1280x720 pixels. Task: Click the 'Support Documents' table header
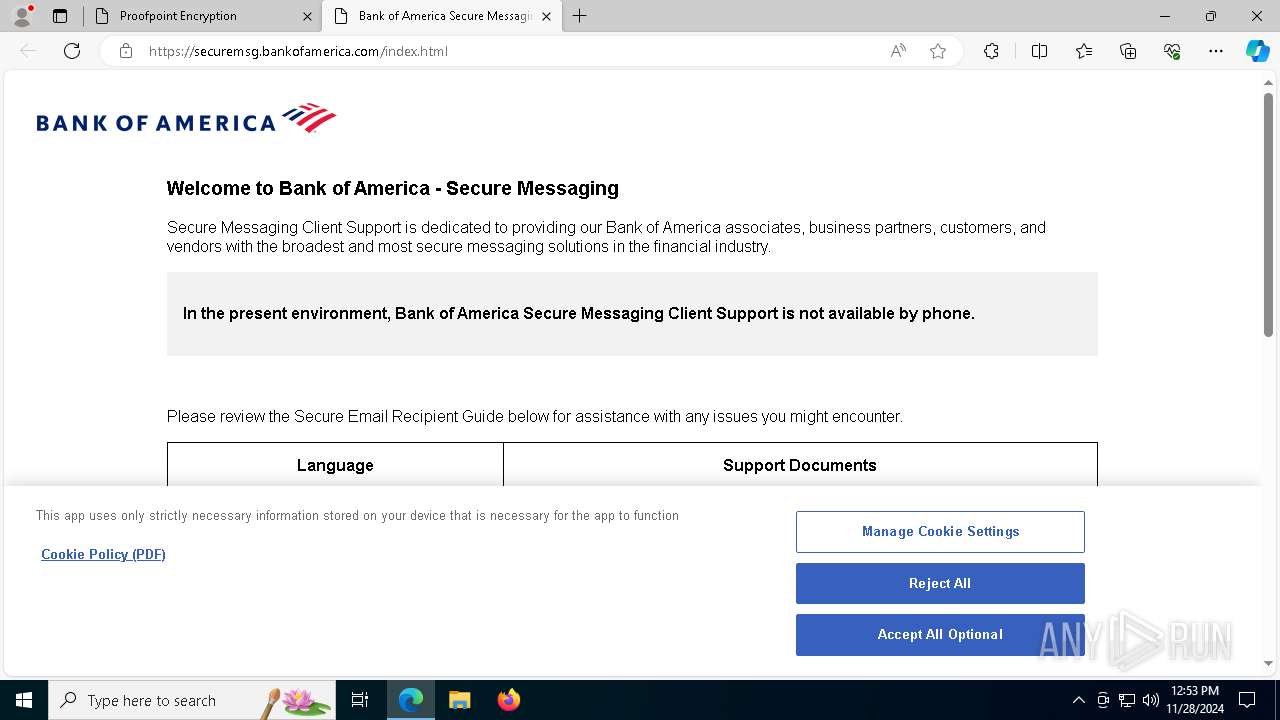(x=800, y=465)
